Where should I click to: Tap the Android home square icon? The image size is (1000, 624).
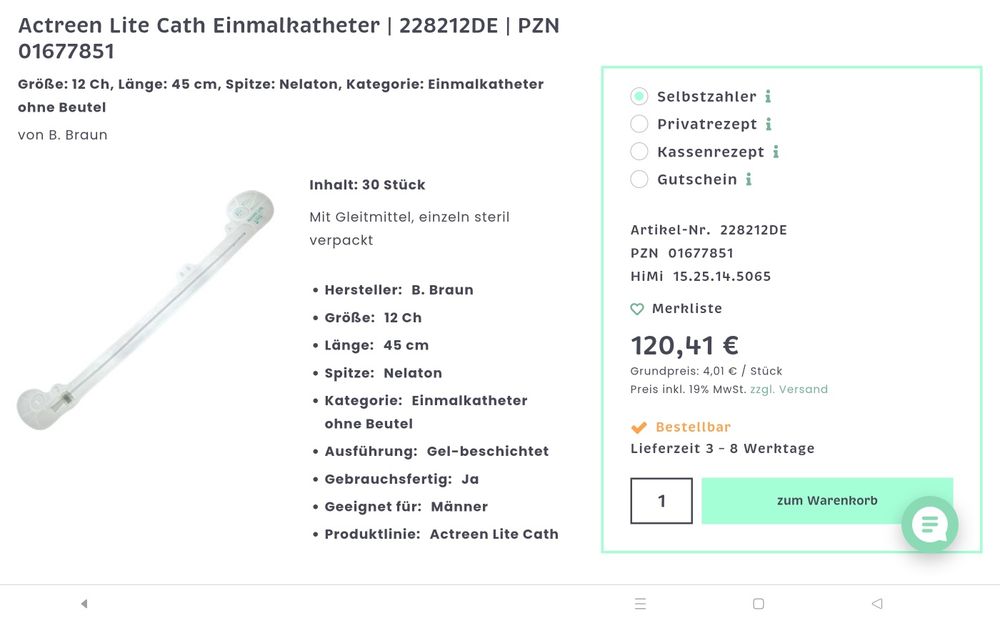(x=758, y=604)
